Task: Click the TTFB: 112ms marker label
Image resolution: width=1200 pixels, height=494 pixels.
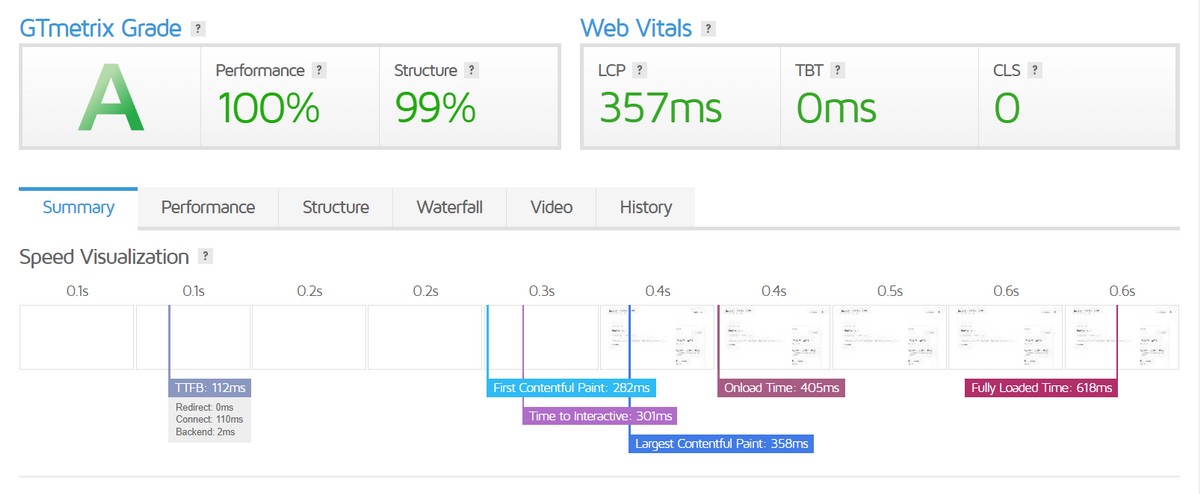Action: pos(209,387)
